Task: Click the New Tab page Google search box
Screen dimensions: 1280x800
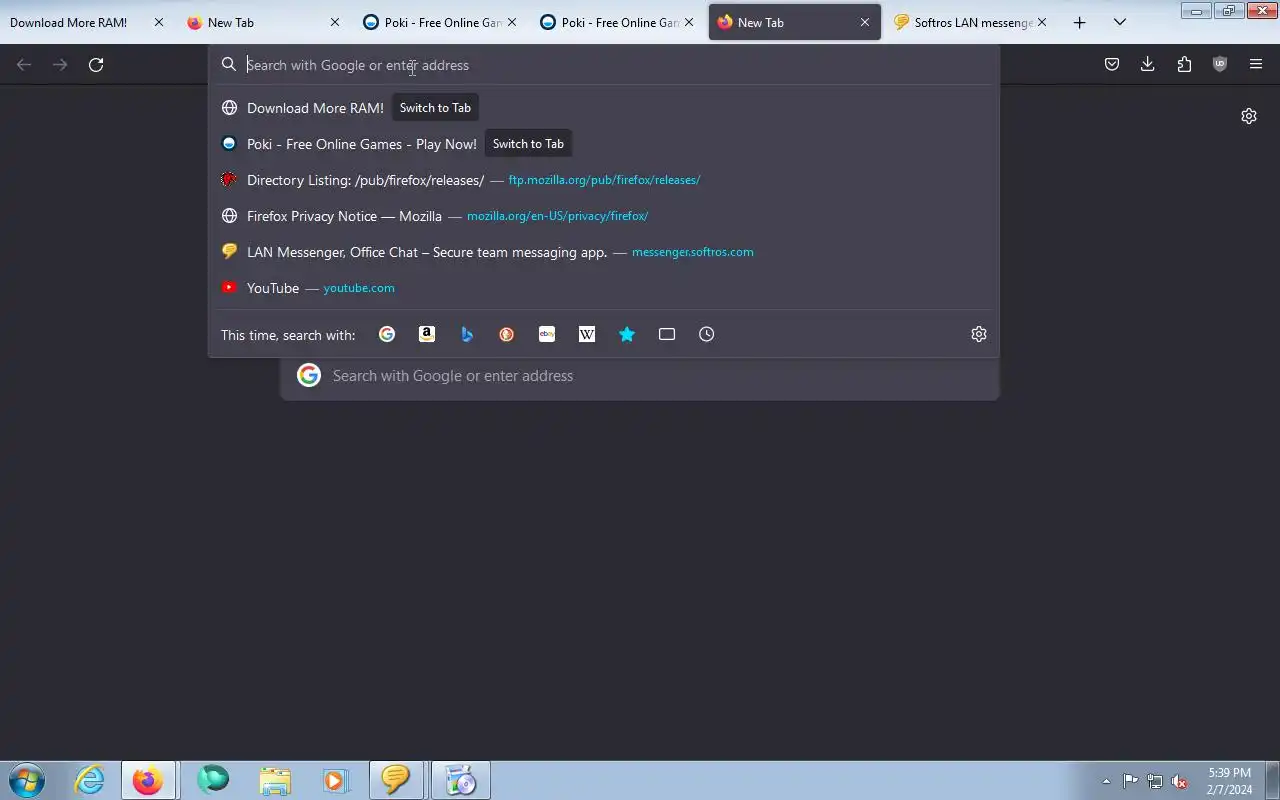Action: click(x=640, y=376)
